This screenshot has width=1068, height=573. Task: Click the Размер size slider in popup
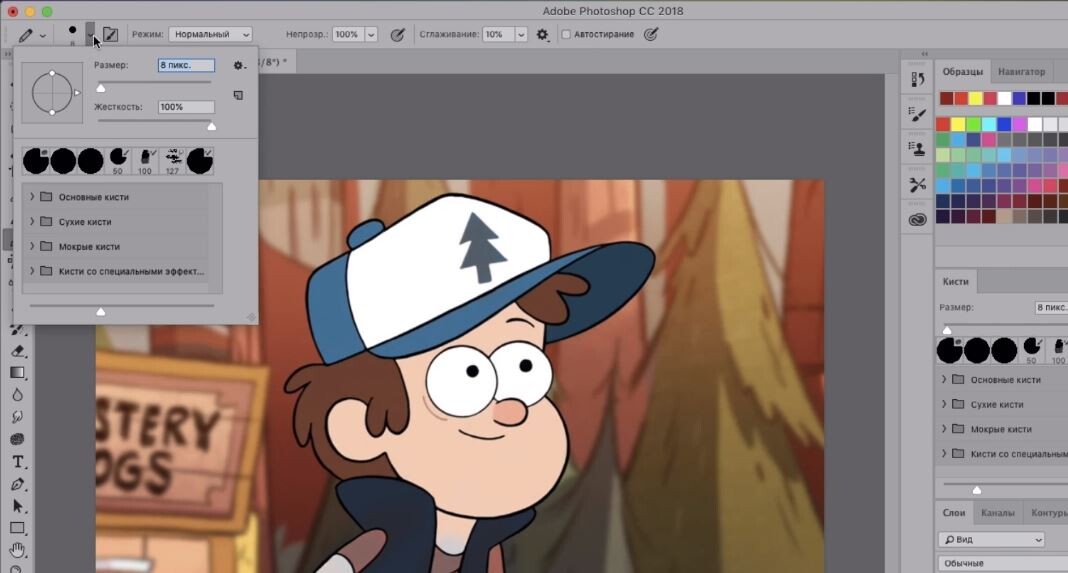coord(154,84)
